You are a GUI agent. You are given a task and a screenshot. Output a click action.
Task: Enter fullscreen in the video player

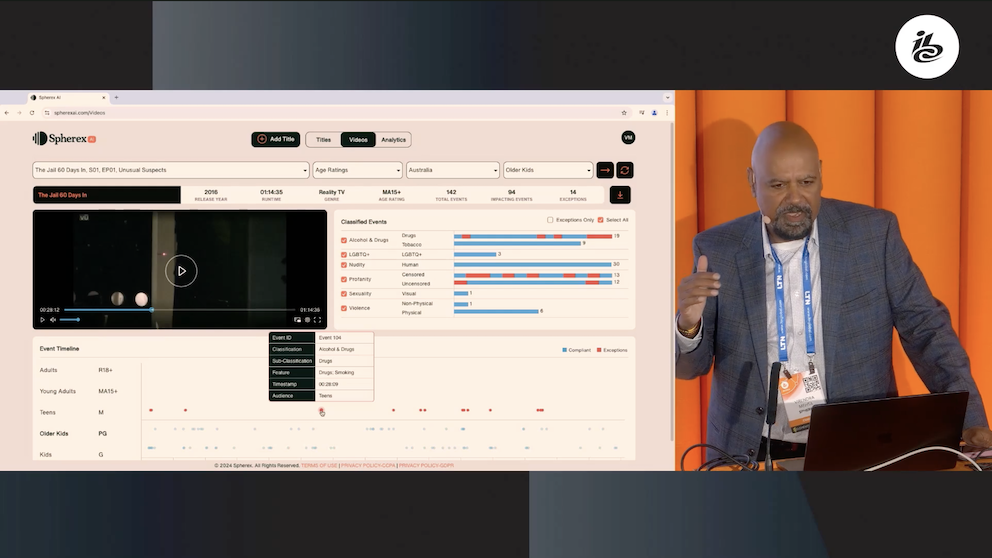(318, 320)
